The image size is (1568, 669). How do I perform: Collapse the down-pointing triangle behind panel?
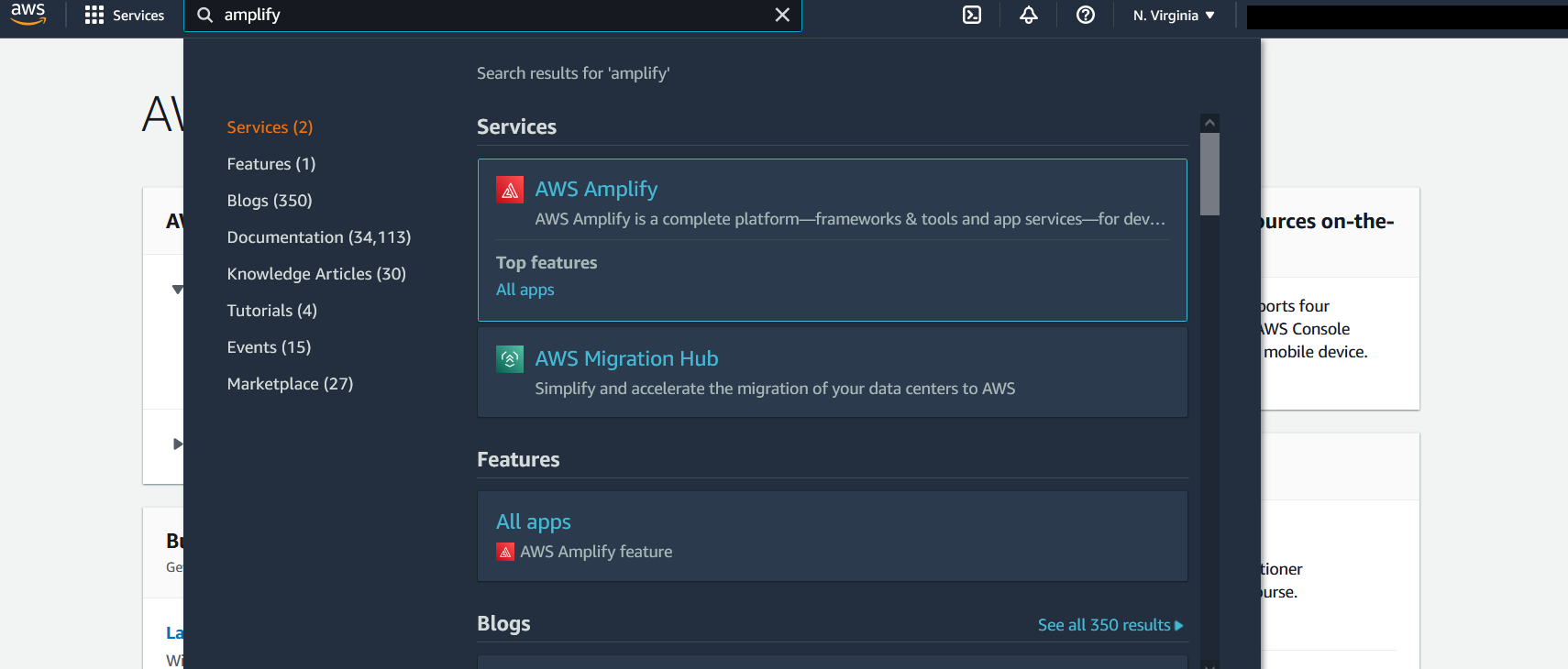coord(177,290)
